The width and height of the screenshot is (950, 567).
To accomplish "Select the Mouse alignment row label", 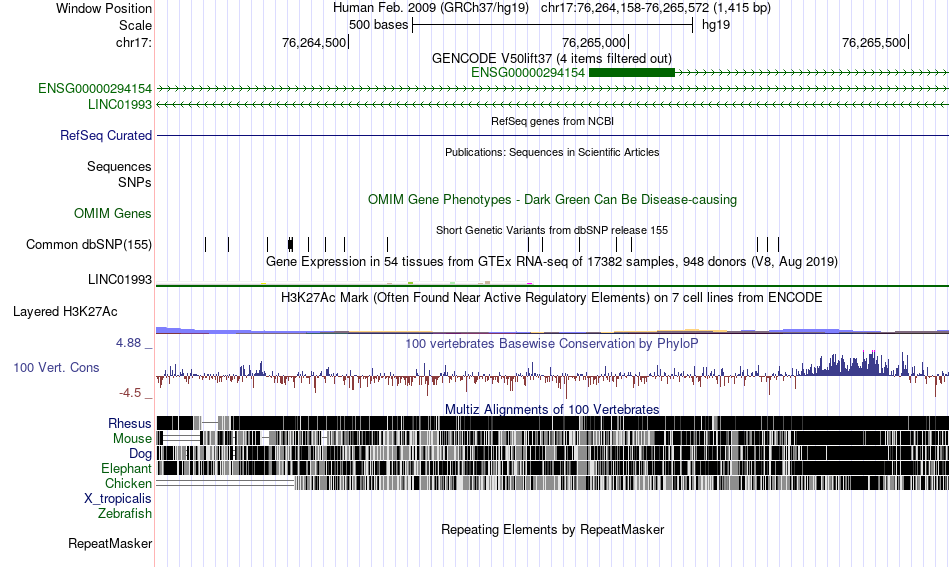I will (x=132, y=439).
